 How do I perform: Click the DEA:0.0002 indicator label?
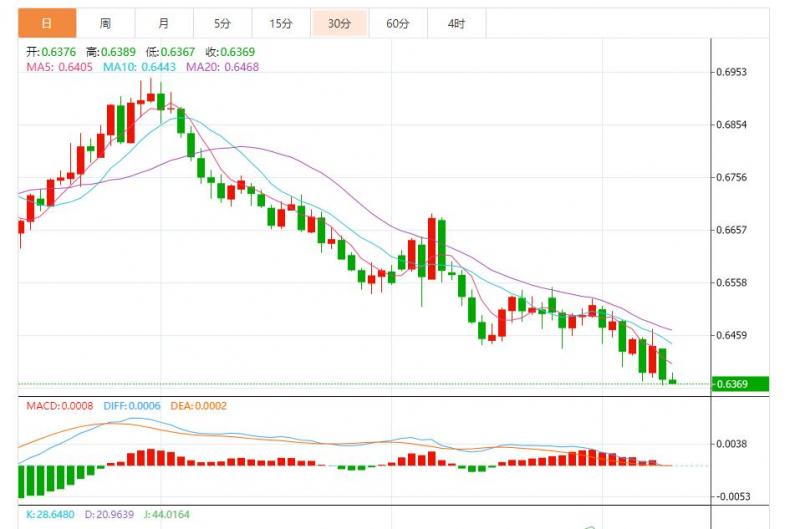(198, 406)
